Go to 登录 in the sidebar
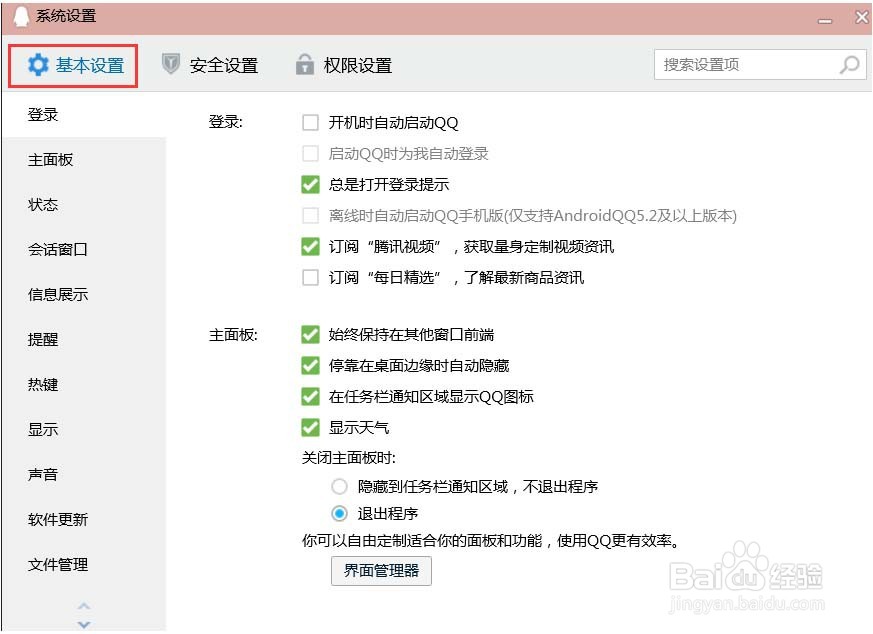Screen dimensions: 873x634 click(84, 115)
